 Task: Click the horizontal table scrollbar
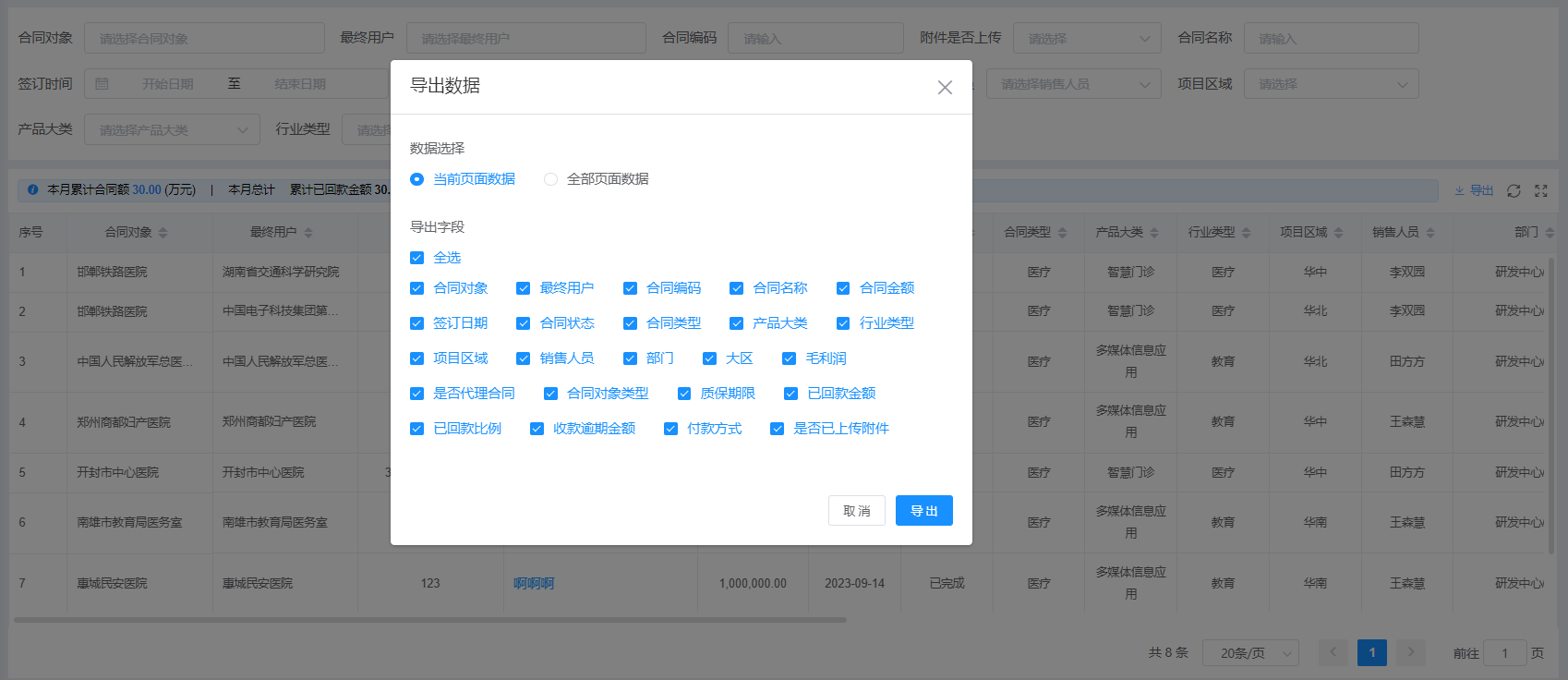coord(429,620)
